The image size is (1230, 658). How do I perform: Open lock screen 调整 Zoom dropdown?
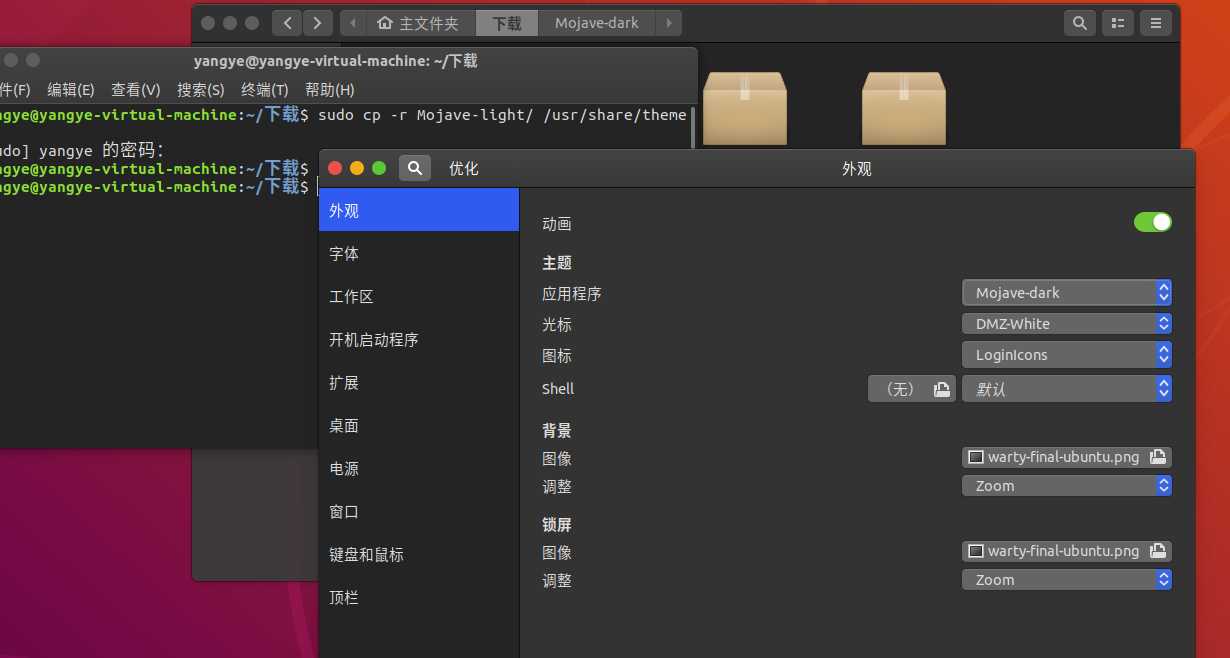pyautogui.click(x=1067, y=579)
